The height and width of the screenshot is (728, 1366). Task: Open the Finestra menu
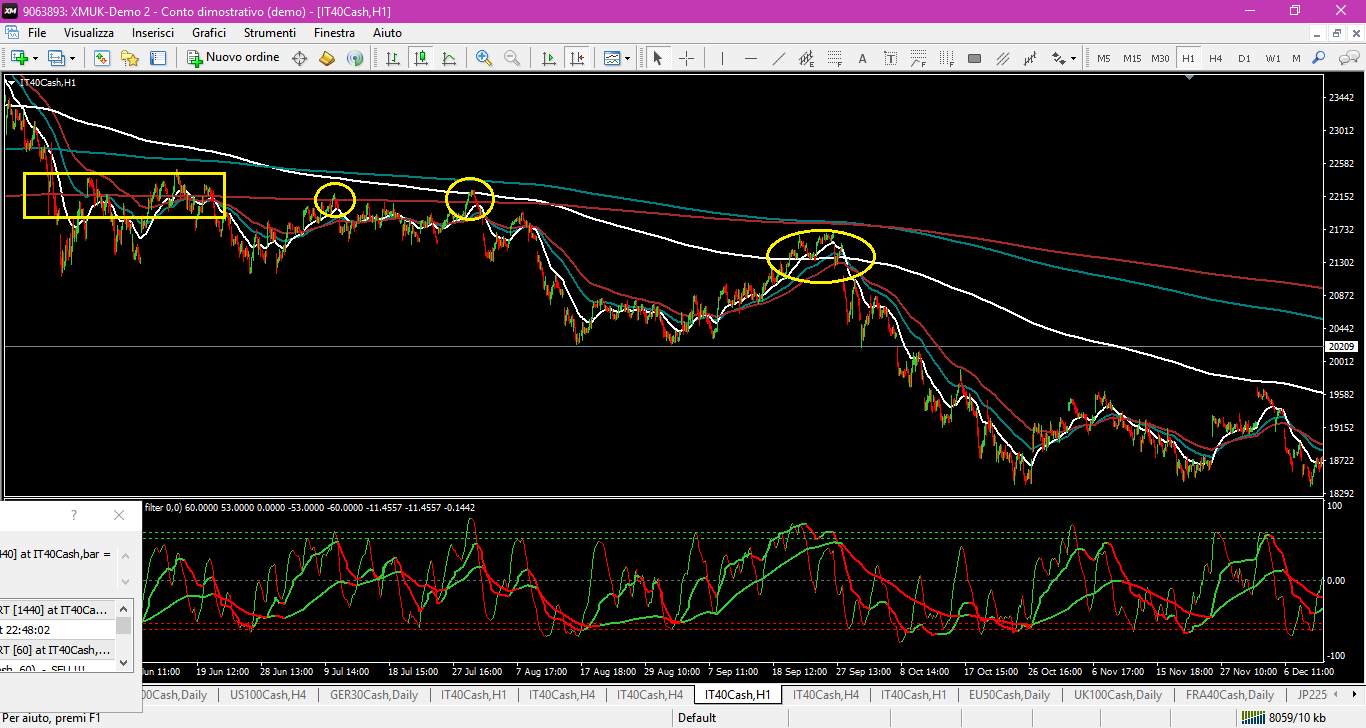[x=334, y=33]
